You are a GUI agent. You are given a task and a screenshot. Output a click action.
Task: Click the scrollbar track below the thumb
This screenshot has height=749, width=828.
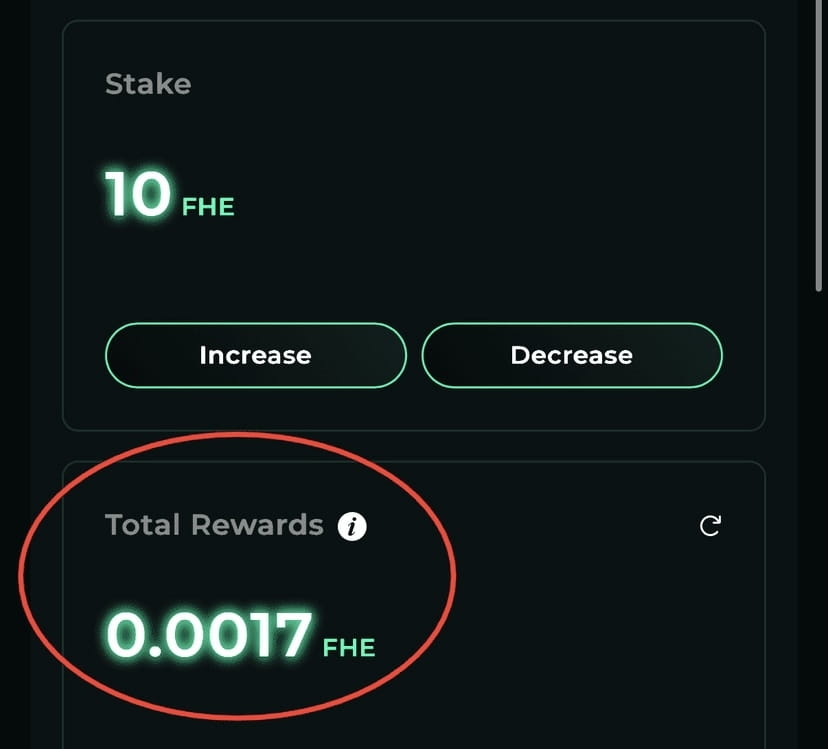coord(819,520)
